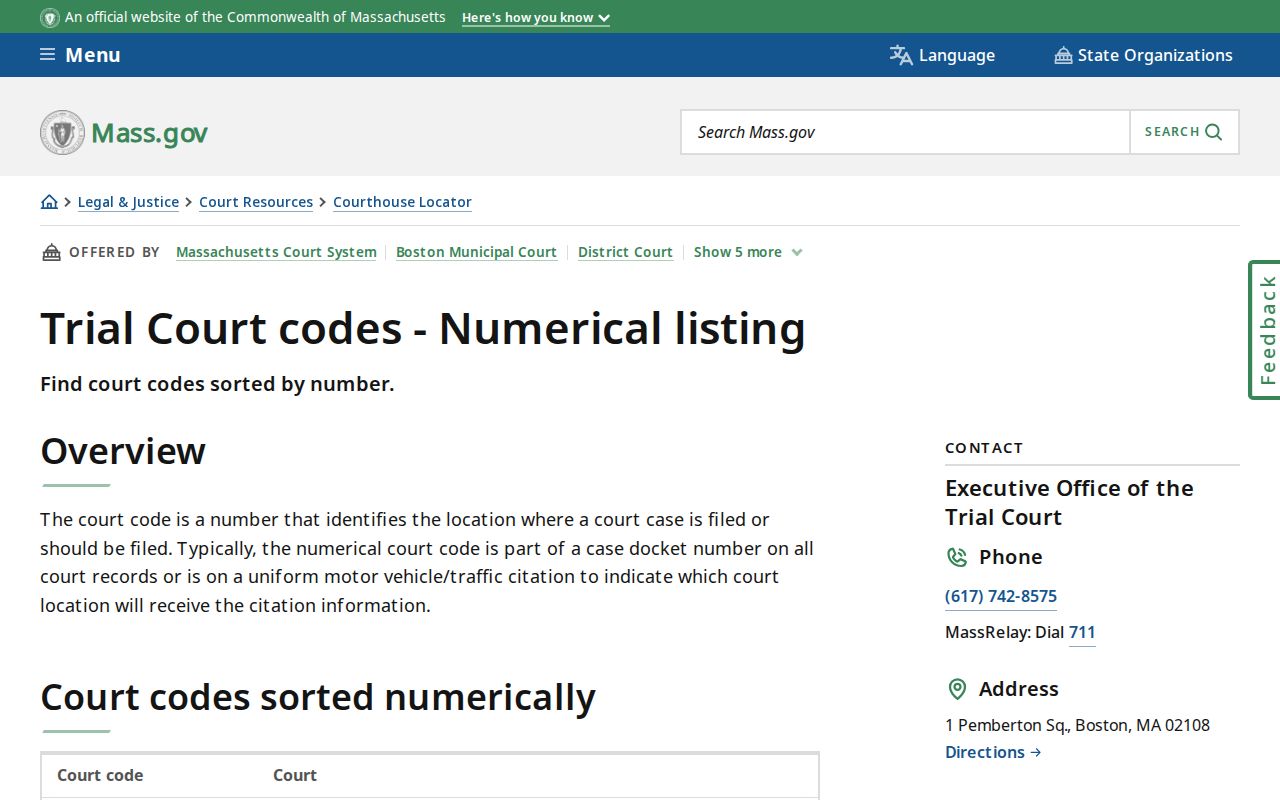Image resolution: width=1280 pixels, height=800 pixels.
Task: Click the Language translate icon
Action: point(901,55)
